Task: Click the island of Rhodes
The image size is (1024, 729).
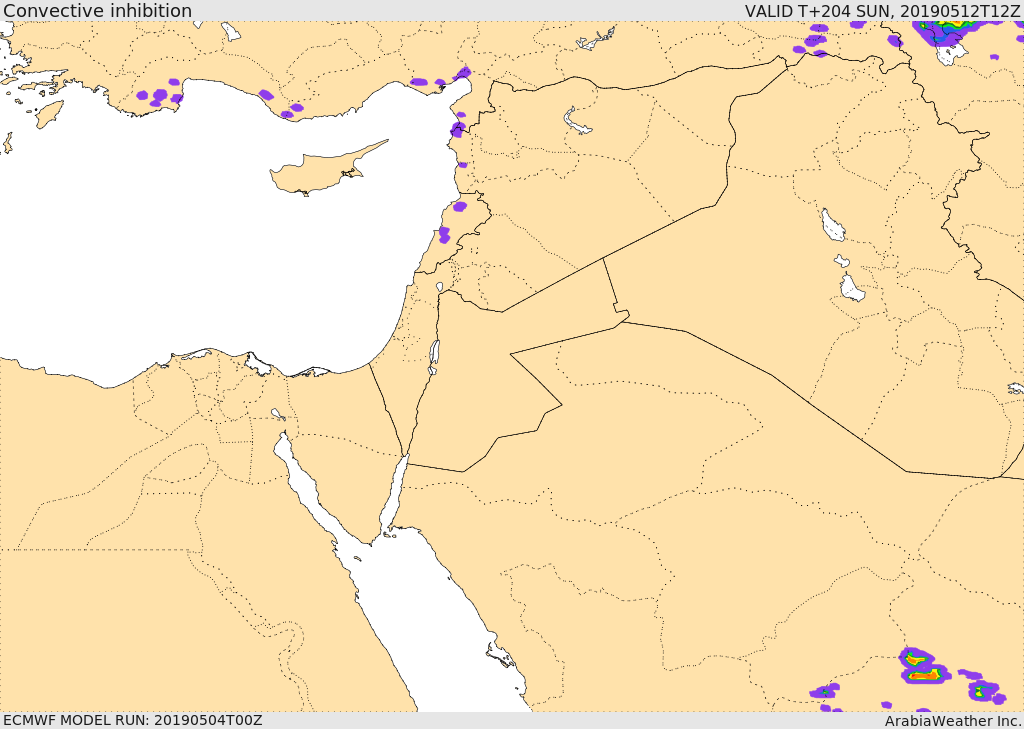Action: (48, 114)
